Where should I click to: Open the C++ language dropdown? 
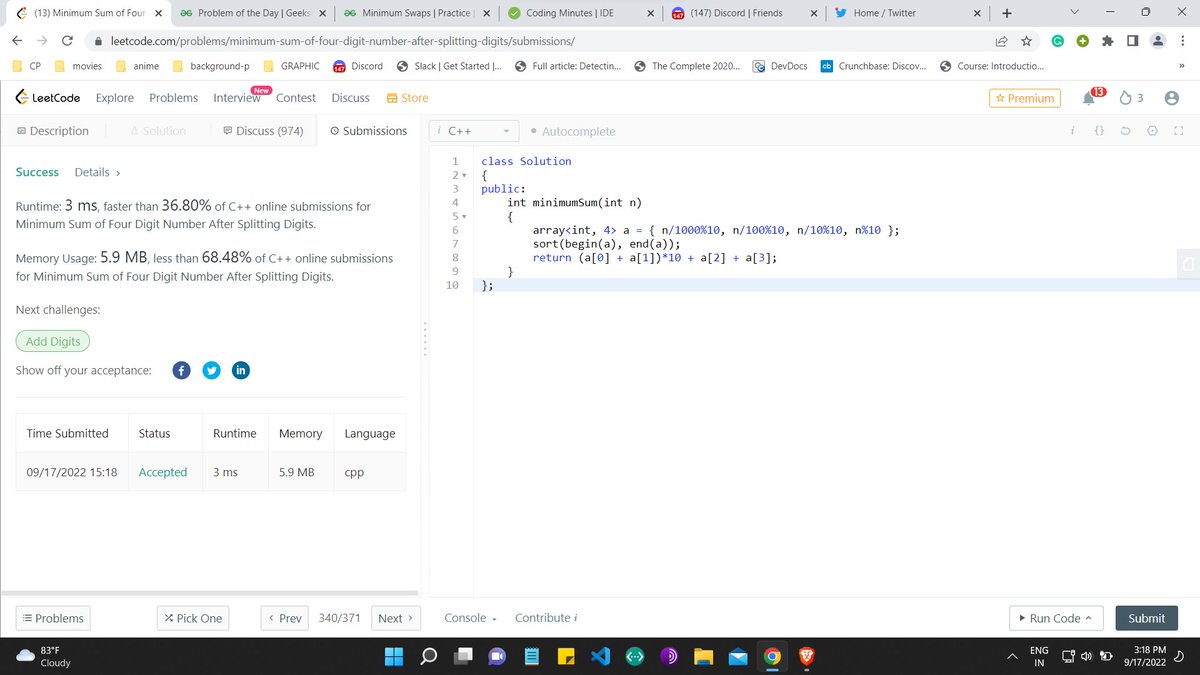[472, 131]
